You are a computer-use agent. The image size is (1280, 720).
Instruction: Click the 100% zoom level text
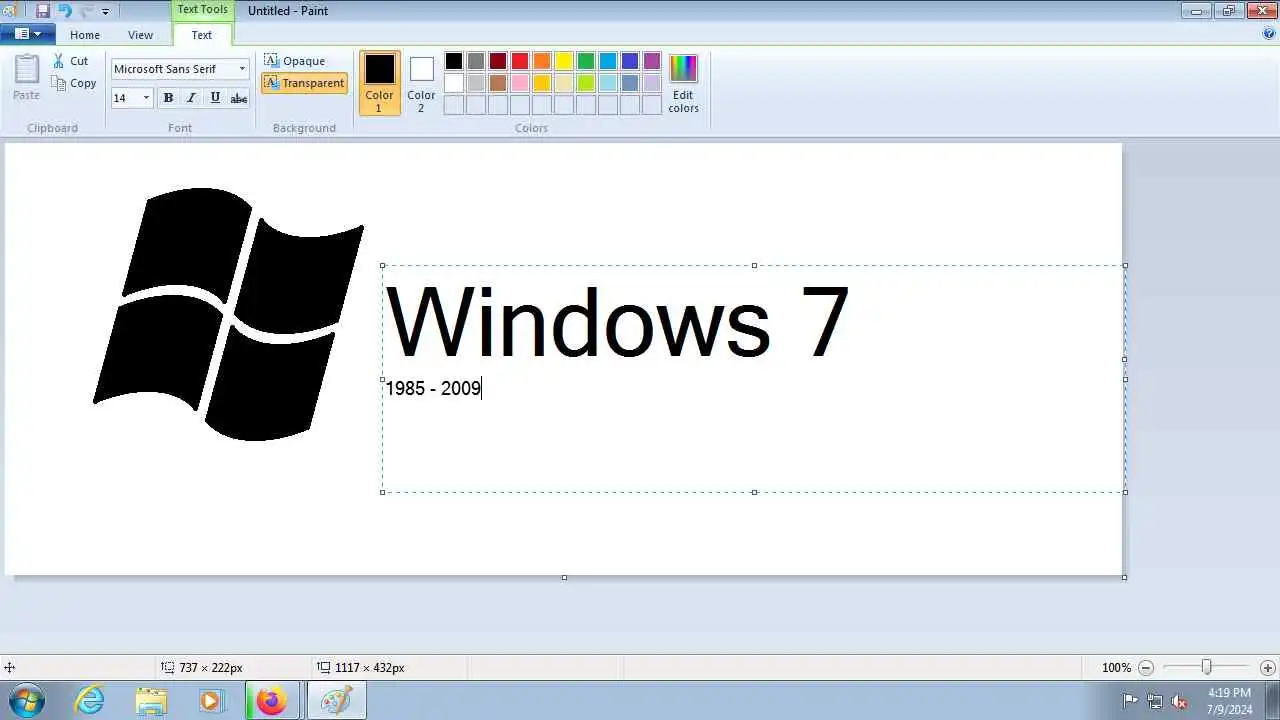[x=1116, y=668]
